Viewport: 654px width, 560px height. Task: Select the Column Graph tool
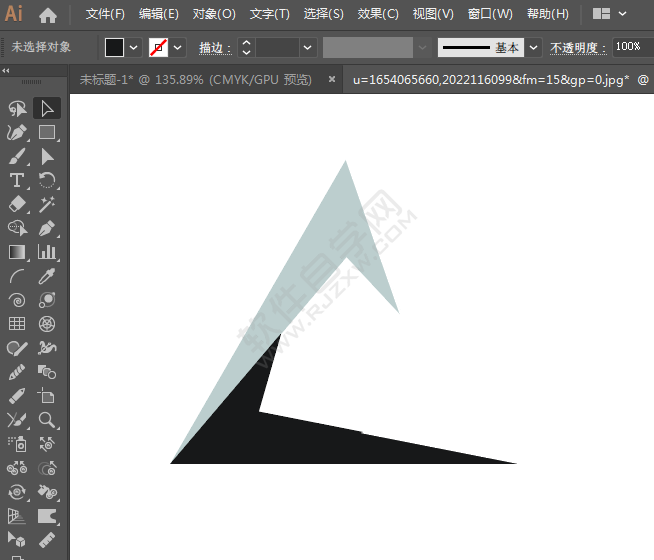coord(47,252)
